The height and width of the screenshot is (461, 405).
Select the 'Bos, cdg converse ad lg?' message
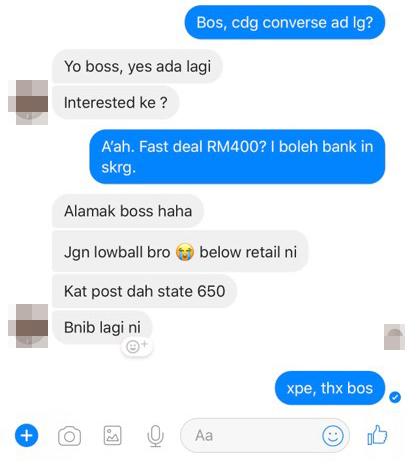click(x=285, y=22)
